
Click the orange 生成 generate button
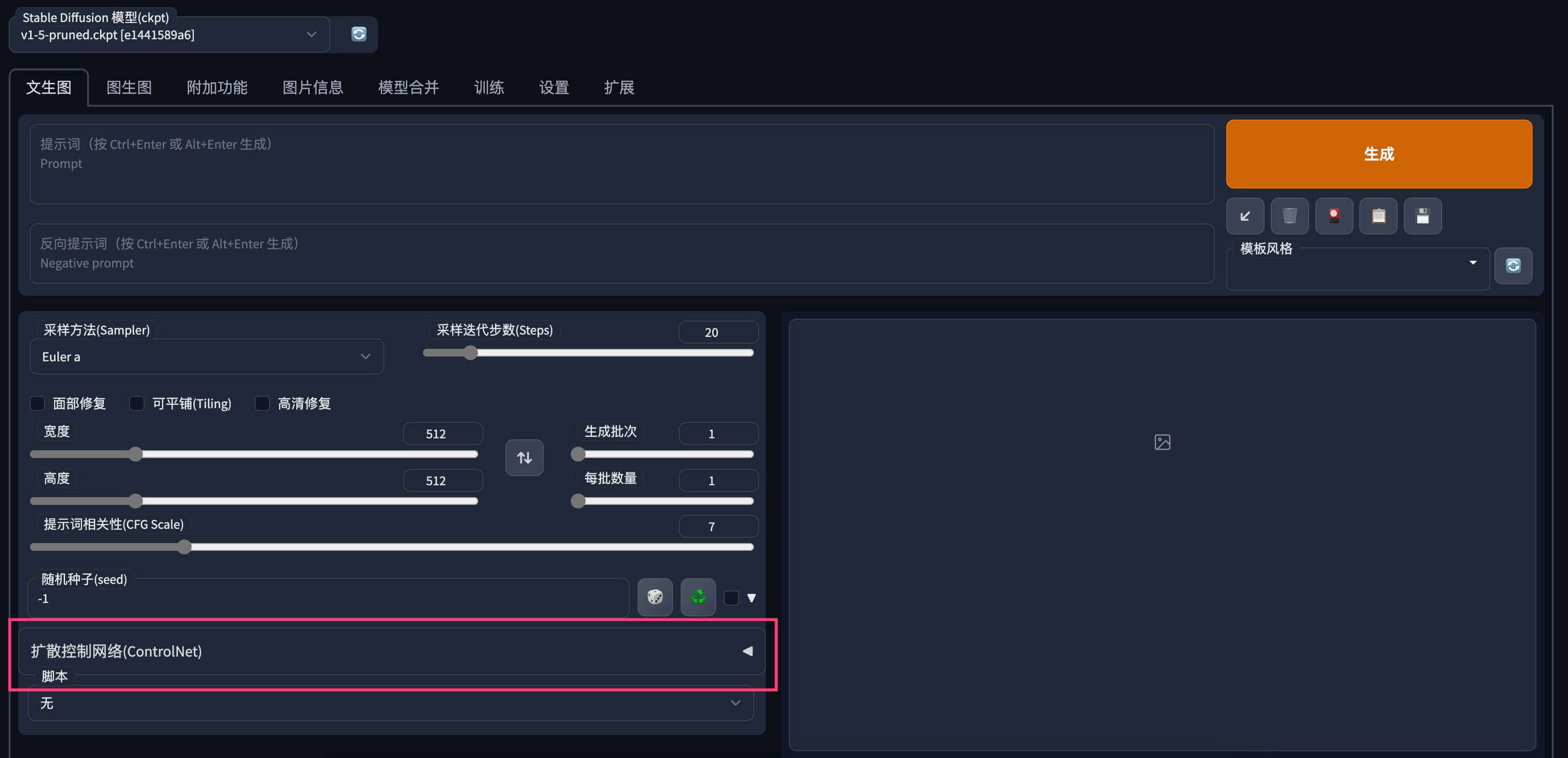1379,154
